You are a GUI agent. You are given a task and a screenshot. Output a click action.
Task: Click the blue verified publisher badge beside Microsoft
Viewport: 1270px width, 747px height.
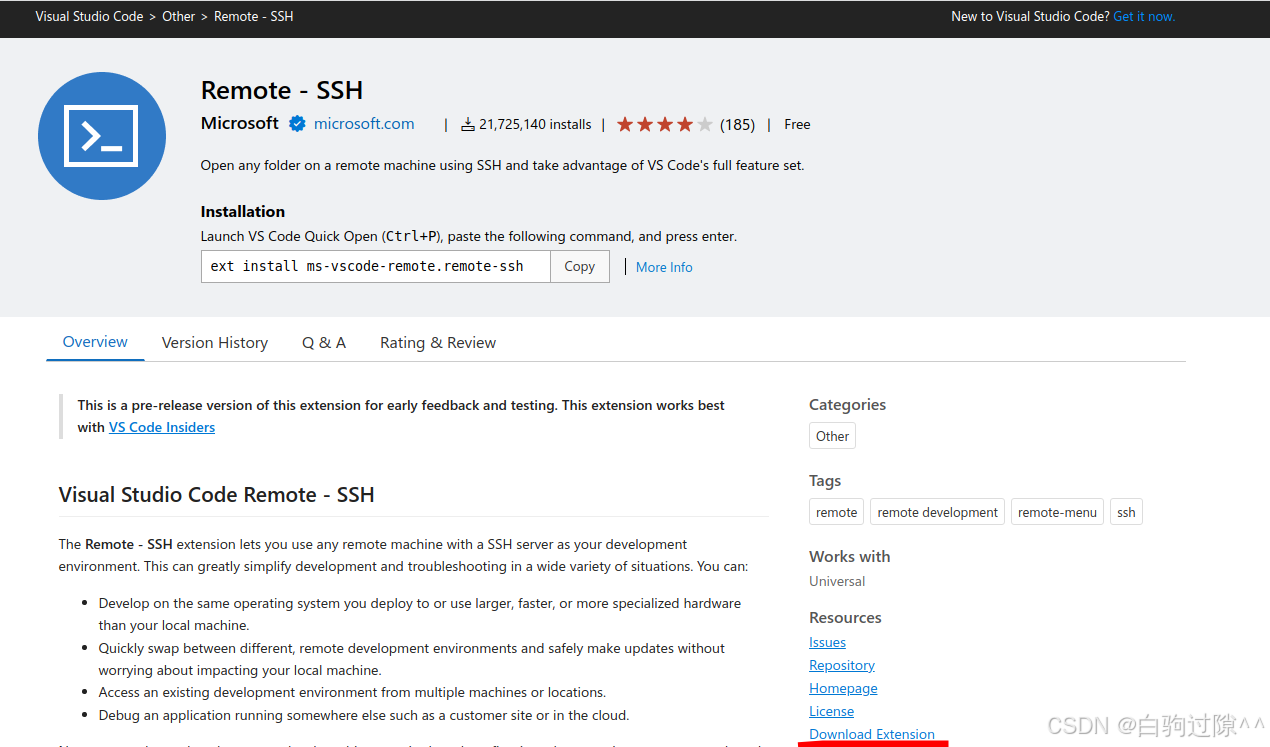pos(297,123)
